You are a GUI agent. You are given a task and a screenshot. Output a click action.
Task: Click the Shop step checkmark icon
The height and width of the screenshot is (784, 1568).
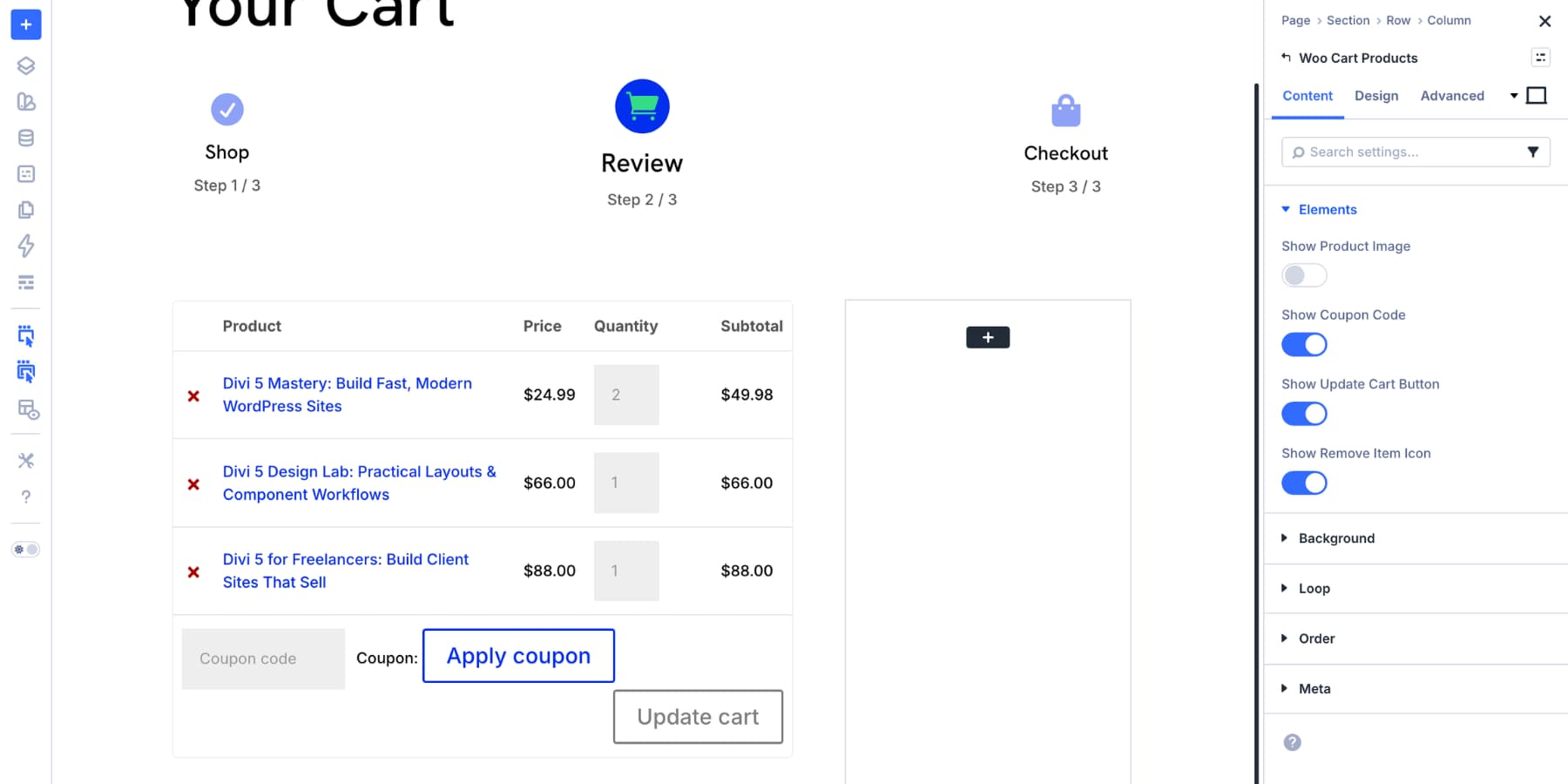click(x=227, y=110)
